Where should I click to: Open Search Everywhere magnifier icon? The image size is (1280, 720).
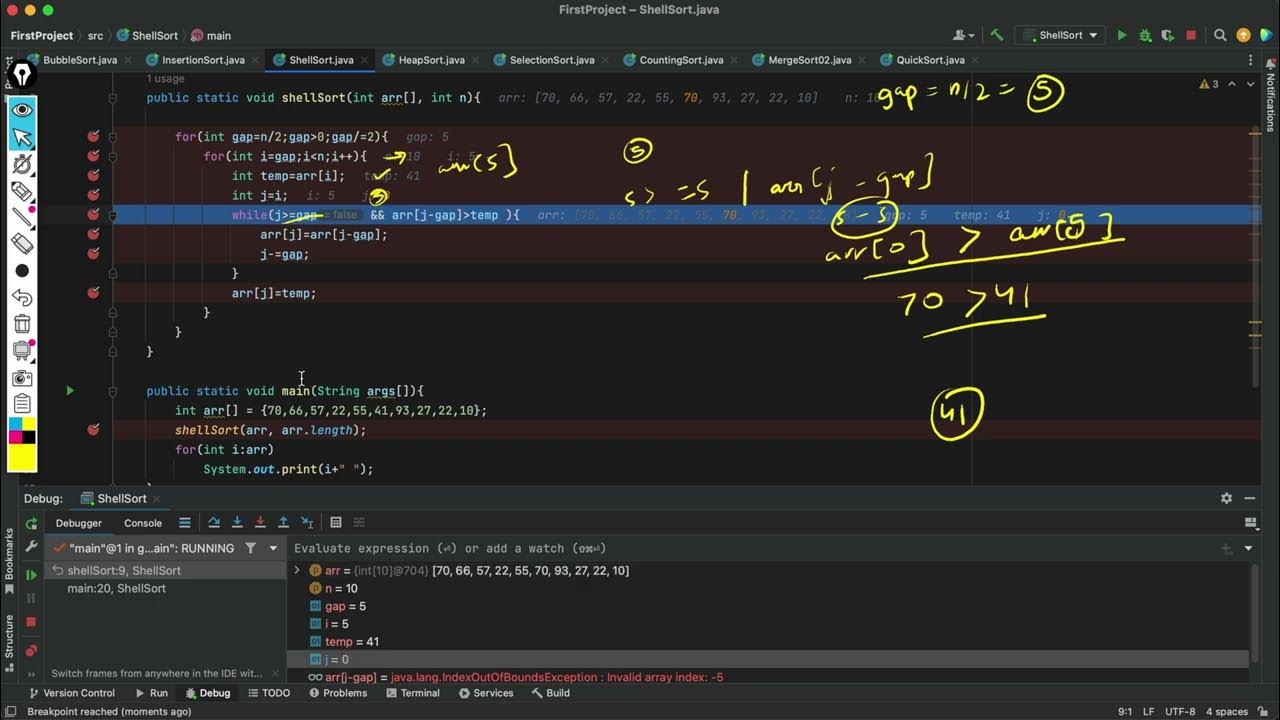click(x=1220, y=35)
